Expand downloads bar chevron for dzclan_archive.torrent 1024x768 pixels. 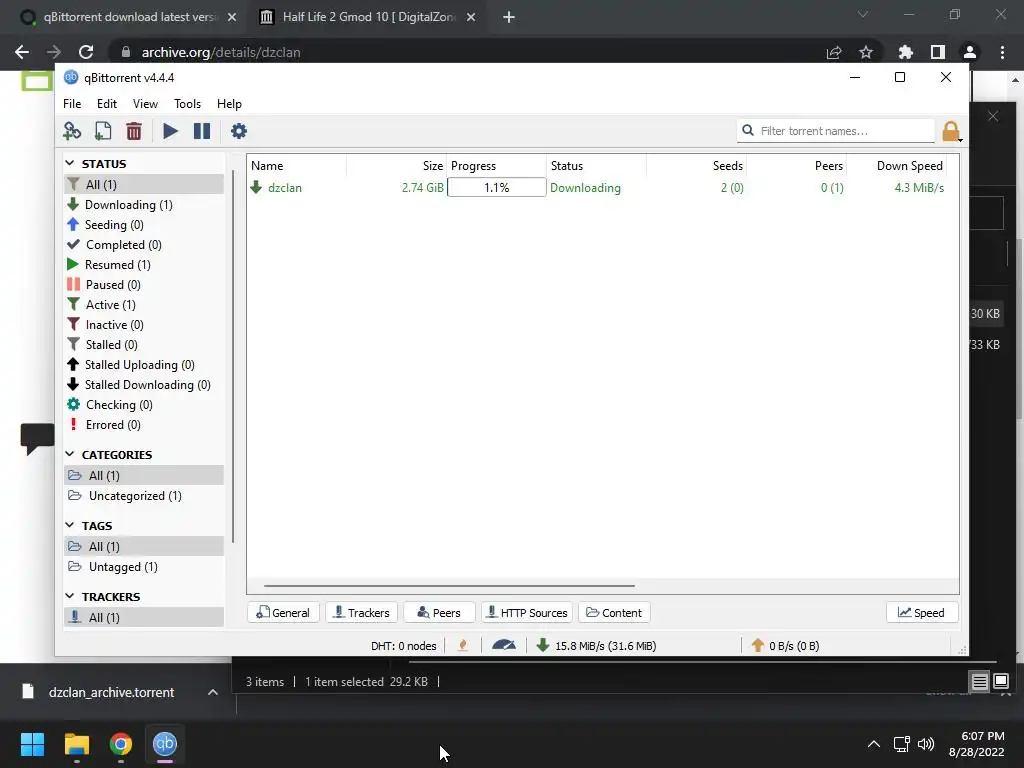[213, 692]
